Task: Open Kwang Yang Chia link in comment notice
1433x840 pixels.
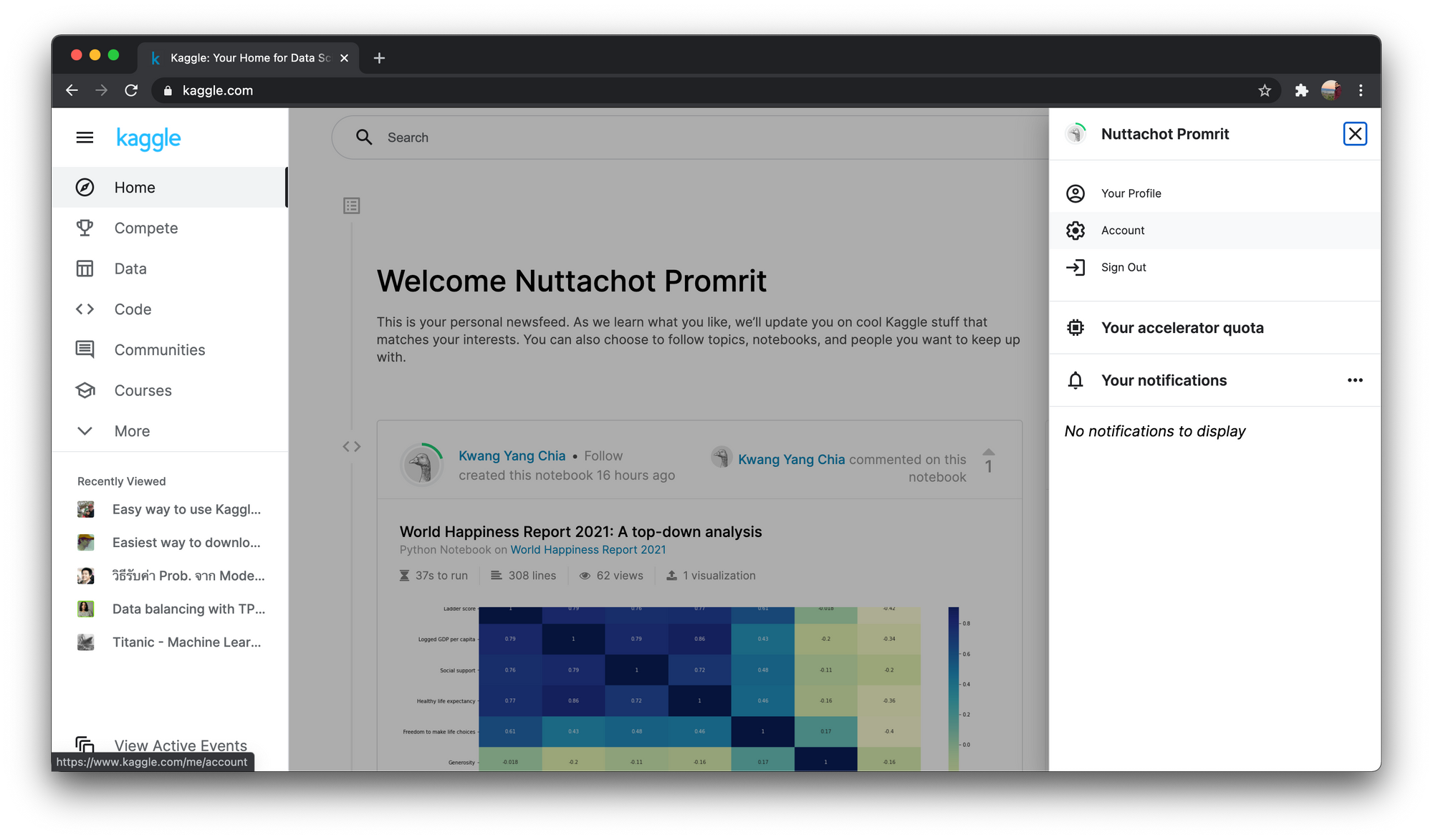Action: (791, 459)
